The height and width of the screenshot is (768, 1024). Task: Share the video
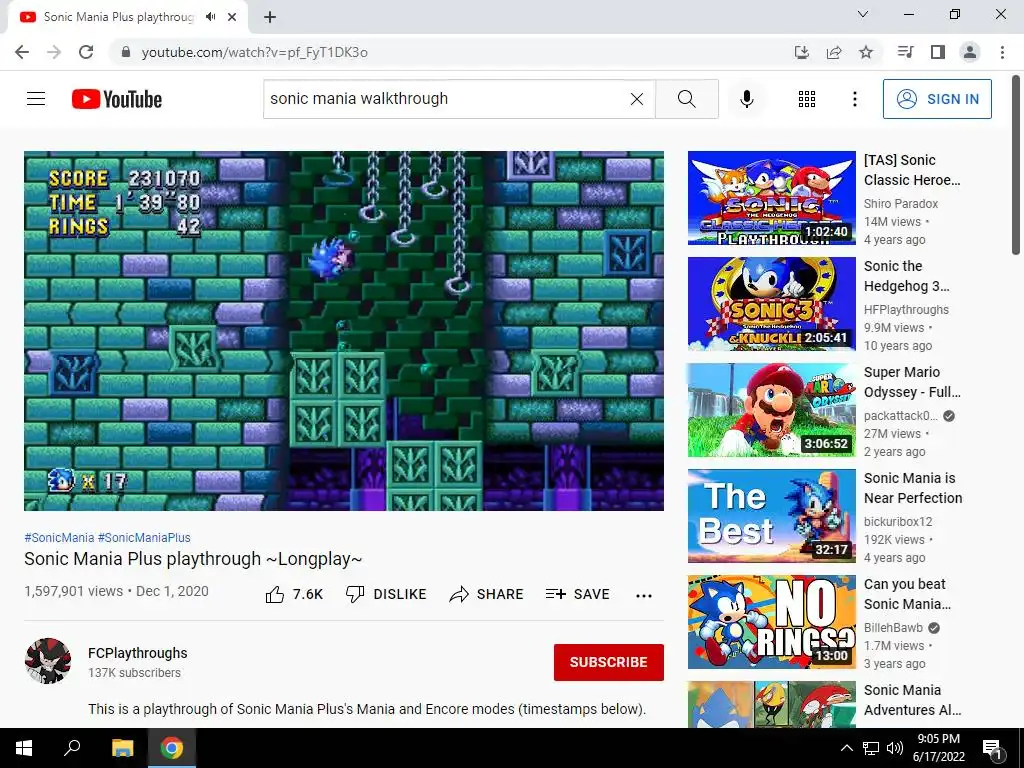tap(486, 594)
